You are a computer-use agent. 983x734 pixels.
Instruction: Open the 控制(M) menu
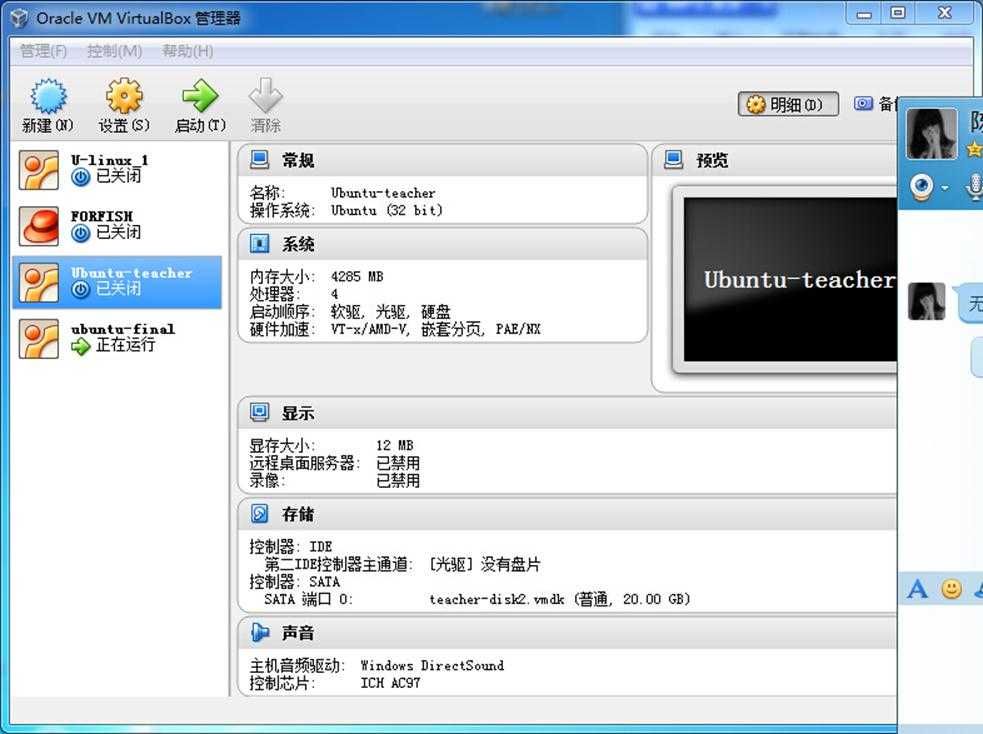coord(115,51)
